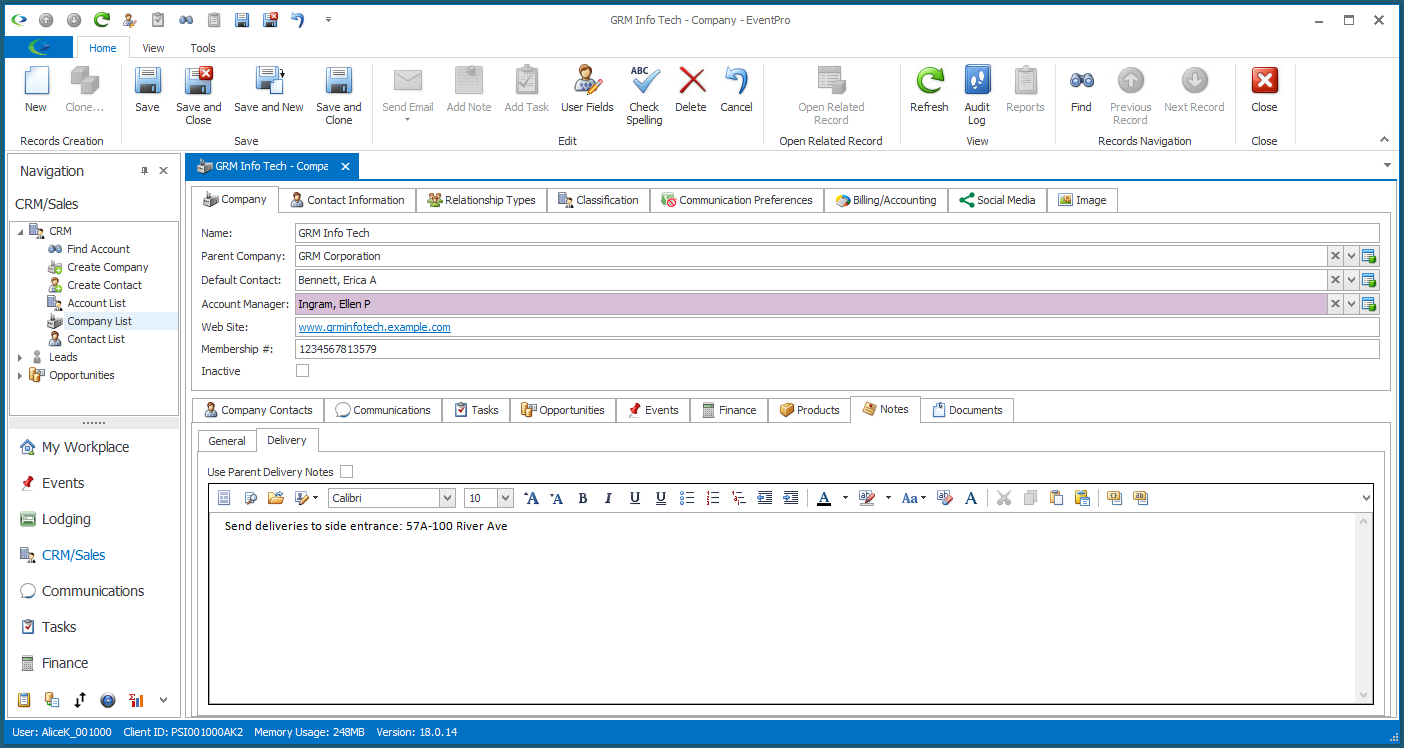Viewport: 1404px width, 748px height.
Task: Open font color dropdown arrow
Action: coord(845,498)
